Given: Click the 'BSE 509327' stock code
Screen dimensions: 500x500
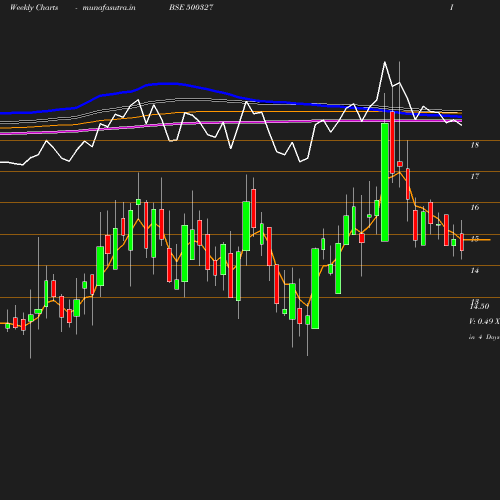Looking at the screenshot, I should (191, 7).
